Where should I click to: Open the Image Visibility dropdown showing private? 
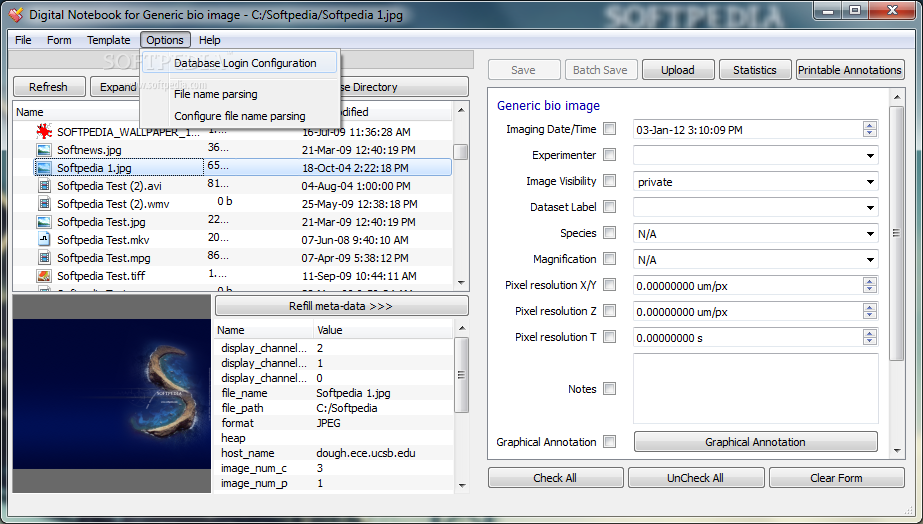755,182
